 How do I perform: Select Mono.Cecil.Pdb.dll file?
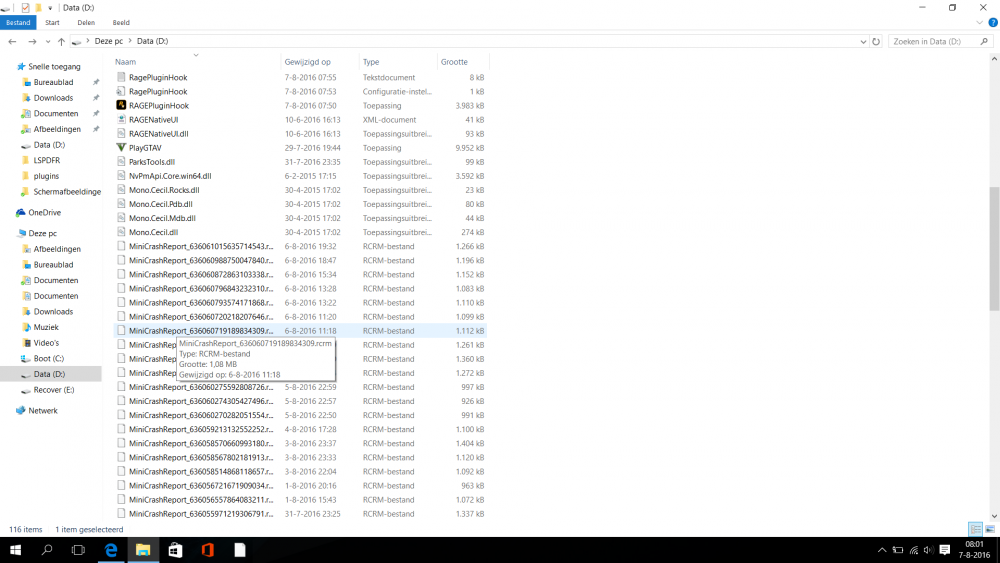[161, 204]
